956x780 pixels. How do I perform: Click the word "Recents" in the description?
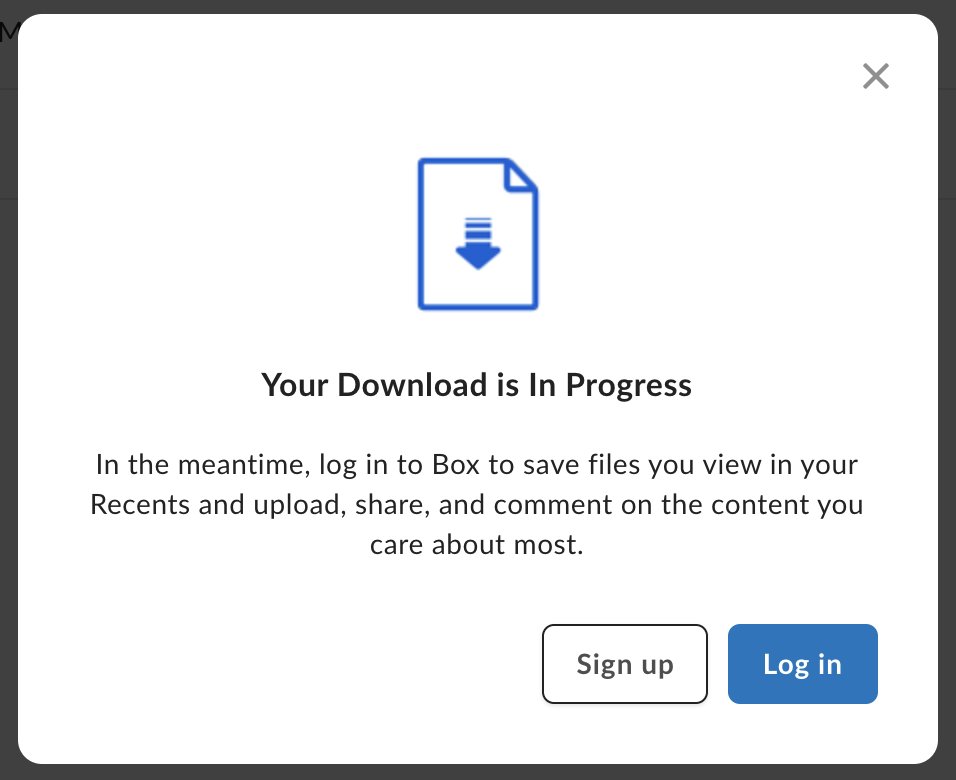pos(140,504)
